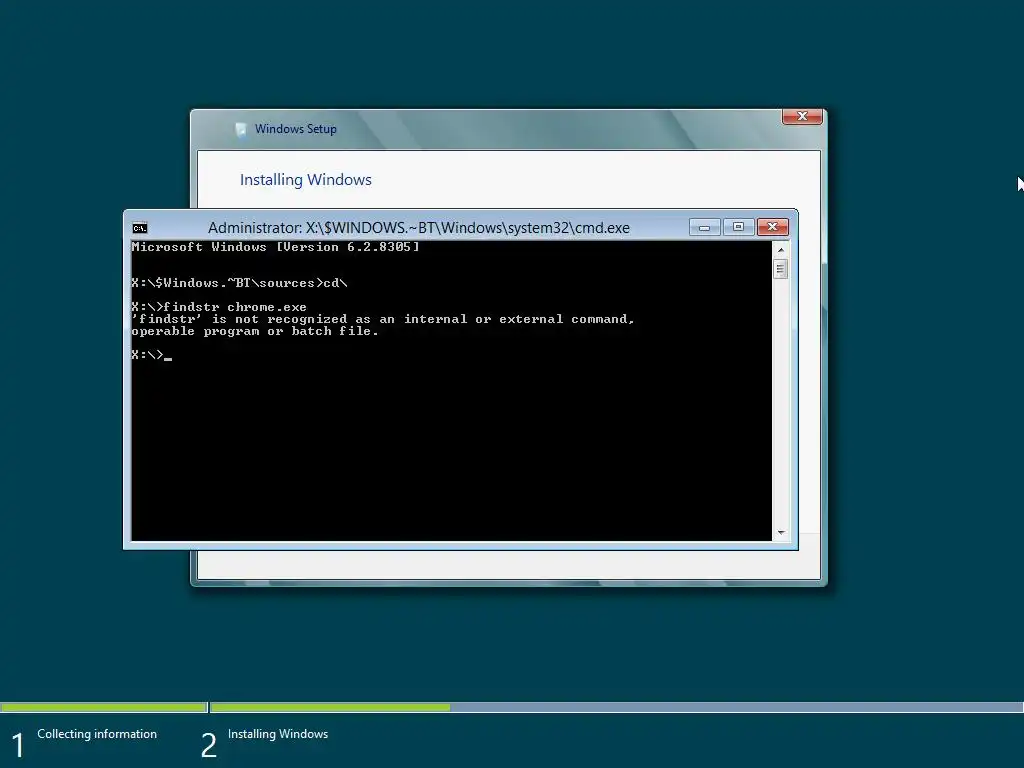Maximize the cmd.exe console window
This screenshot has height=768, width=1024.
[x=739, y=227]
